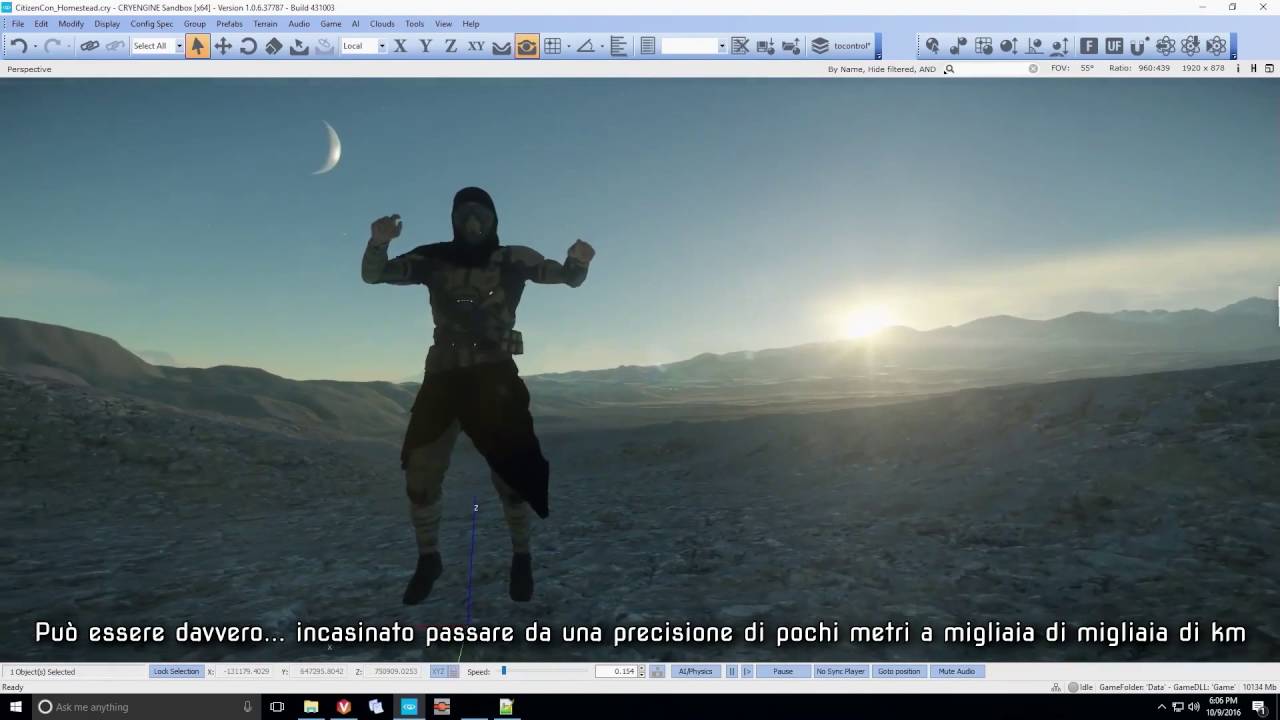Open snap angle size dropdown arrow
The image size is (1280, 720).
601,46
